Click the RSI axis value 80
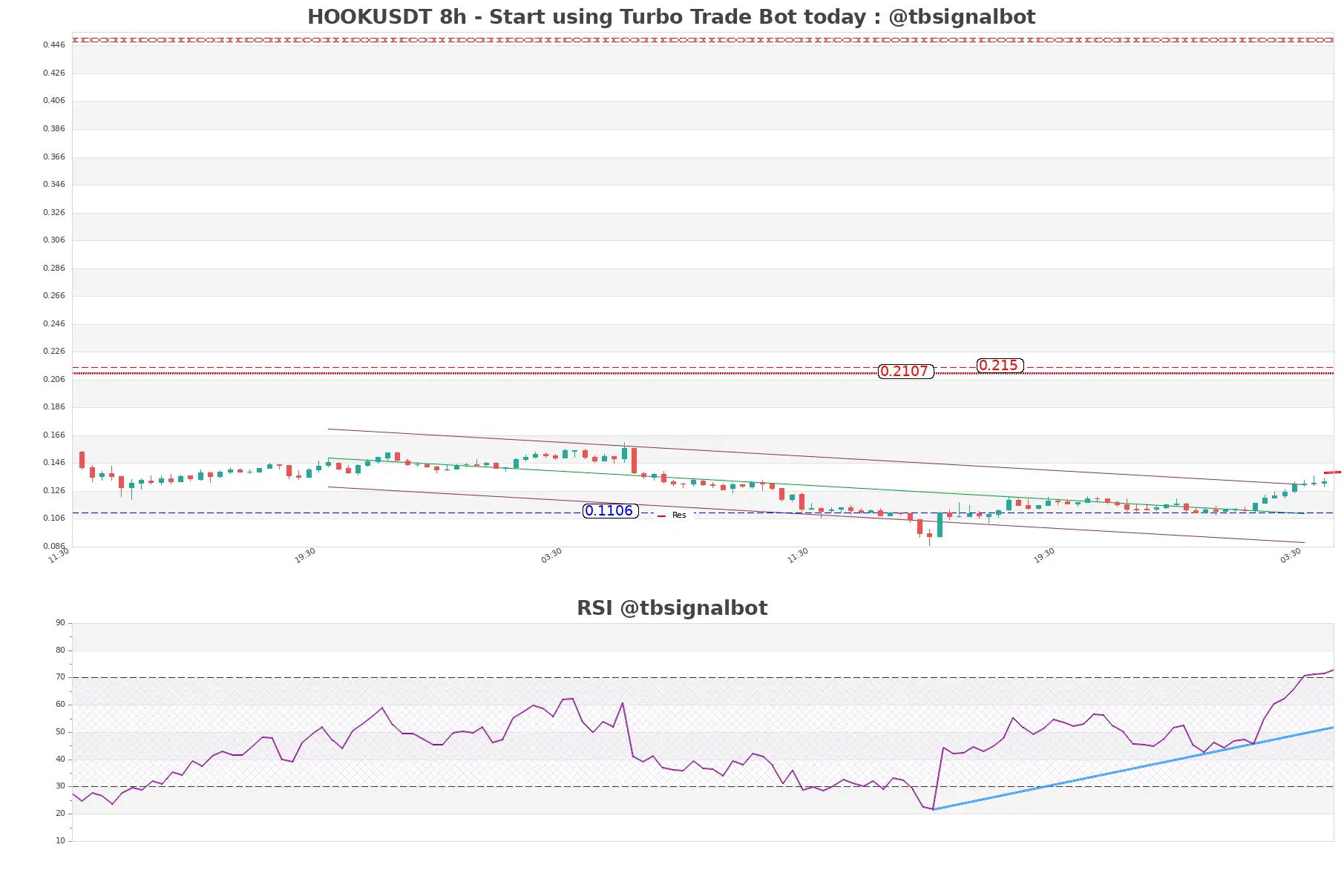This screenshot has height=896, width=1344. click(60, 650)
